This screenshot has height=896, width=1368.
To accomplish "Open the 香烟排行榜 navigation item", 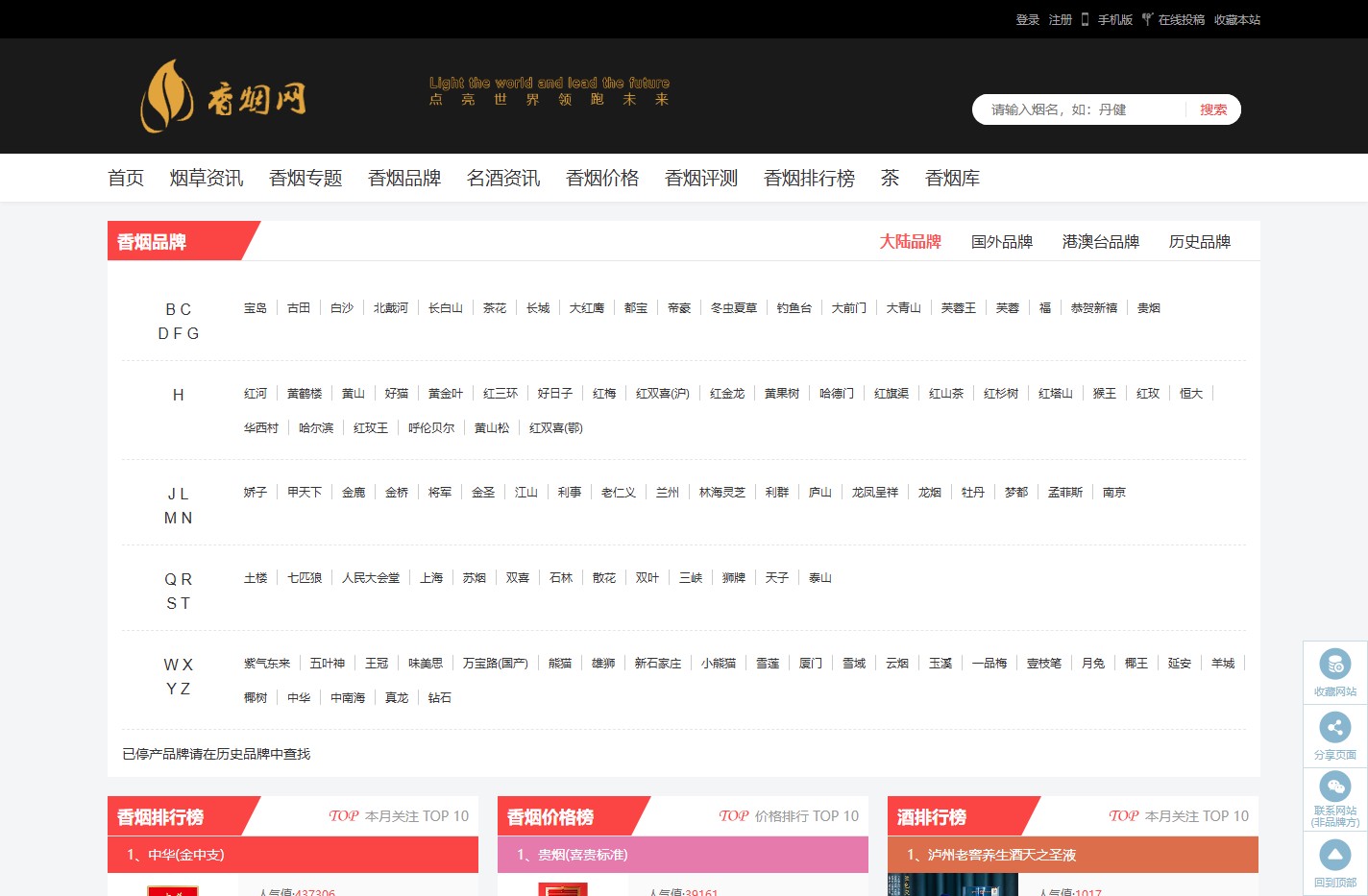I will (x=809, y=178).
